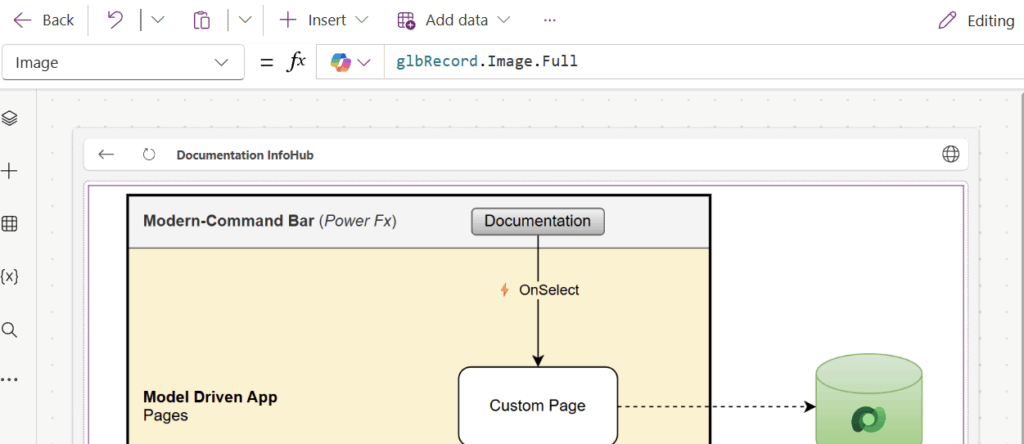Click the Search magnifier in sidebar
Screen dimensions: 1024x444
pyautogui.click(x=10, y=330)
